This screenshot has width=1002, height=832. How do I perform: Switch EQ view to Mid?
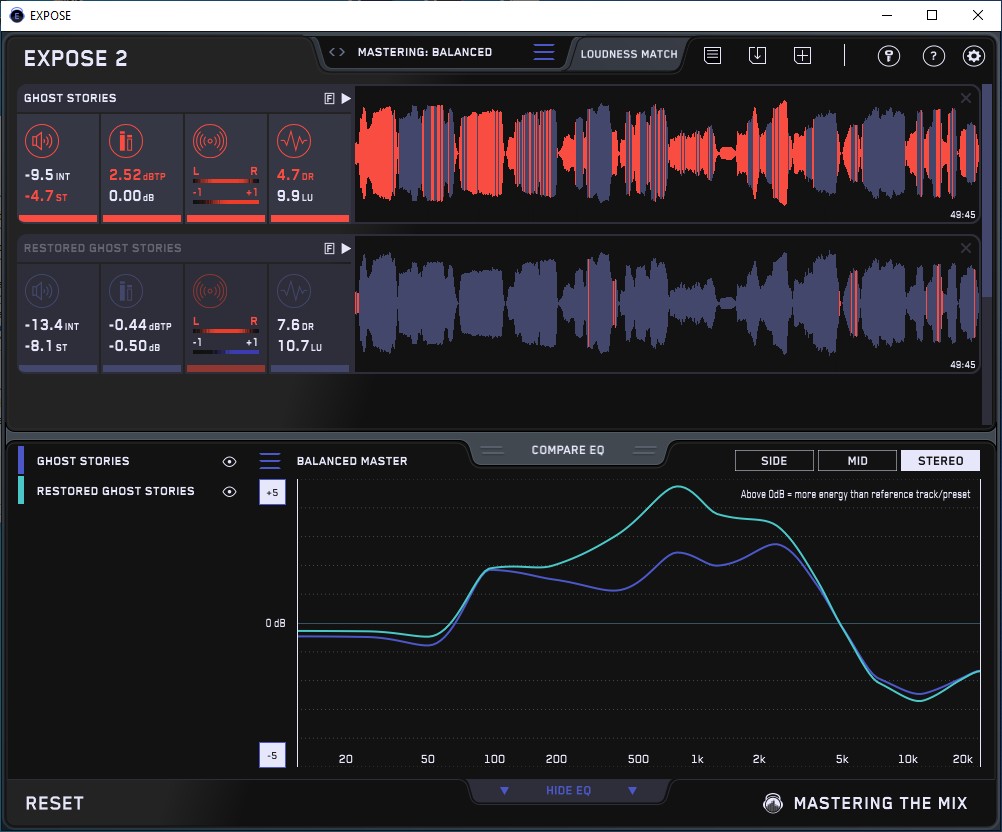point(857,461)
